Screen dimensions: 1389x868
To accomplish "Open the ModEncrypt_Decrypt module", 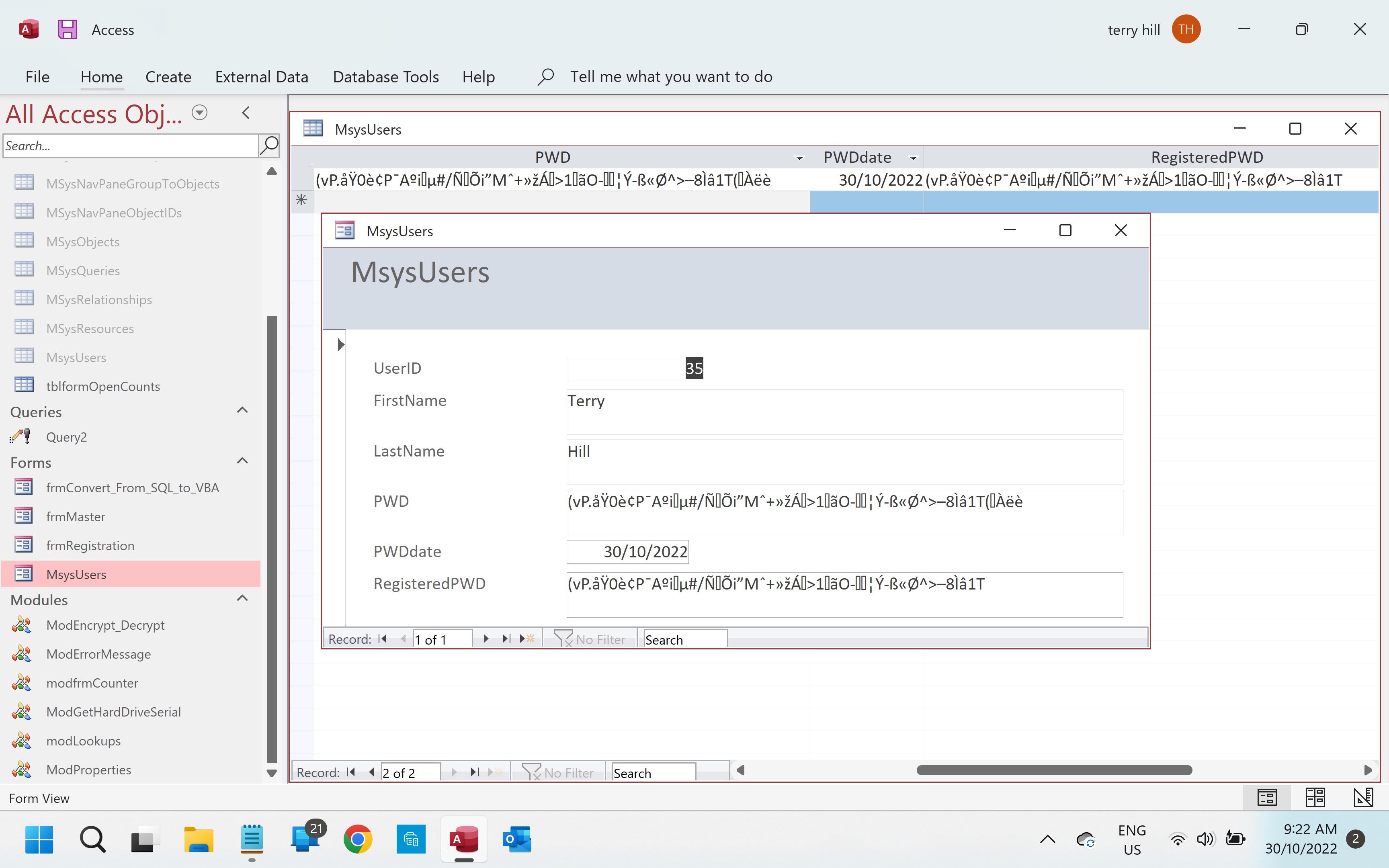I will (105, 625).
